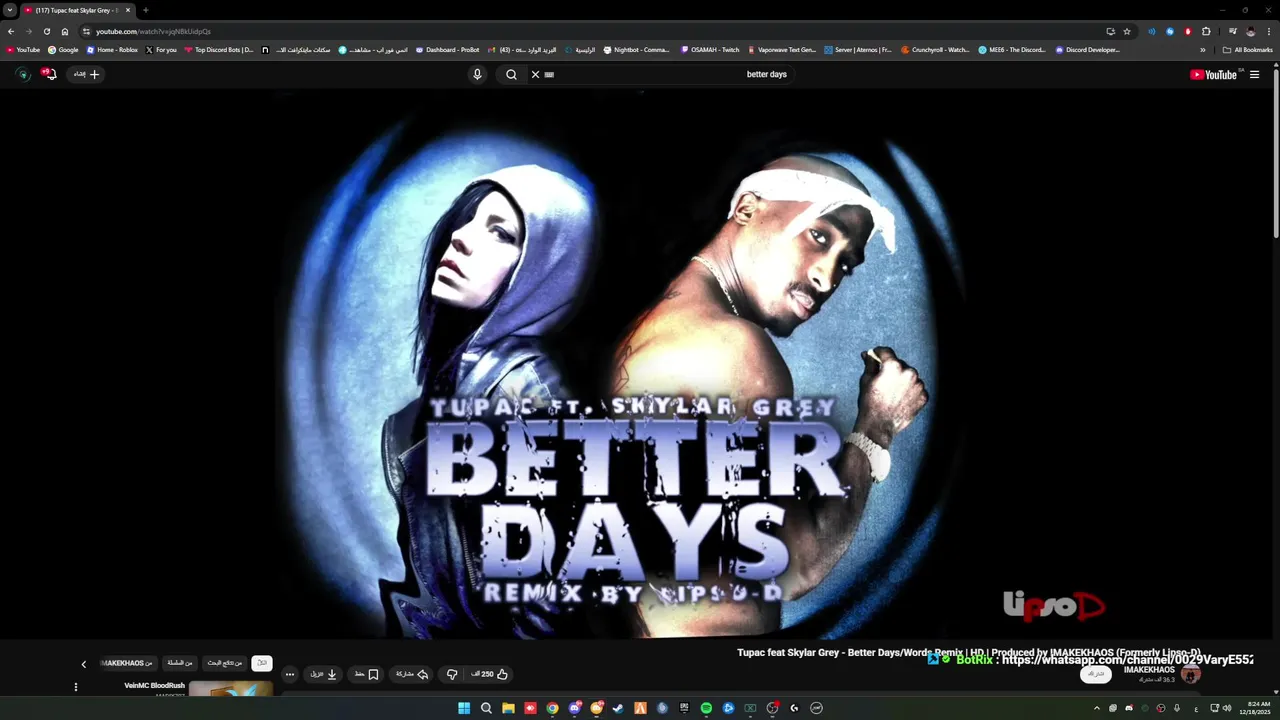Select the IMAKEKHAOS filter chip
Image resolution: width=1280 pixels, height=720 pixels.
128,663
